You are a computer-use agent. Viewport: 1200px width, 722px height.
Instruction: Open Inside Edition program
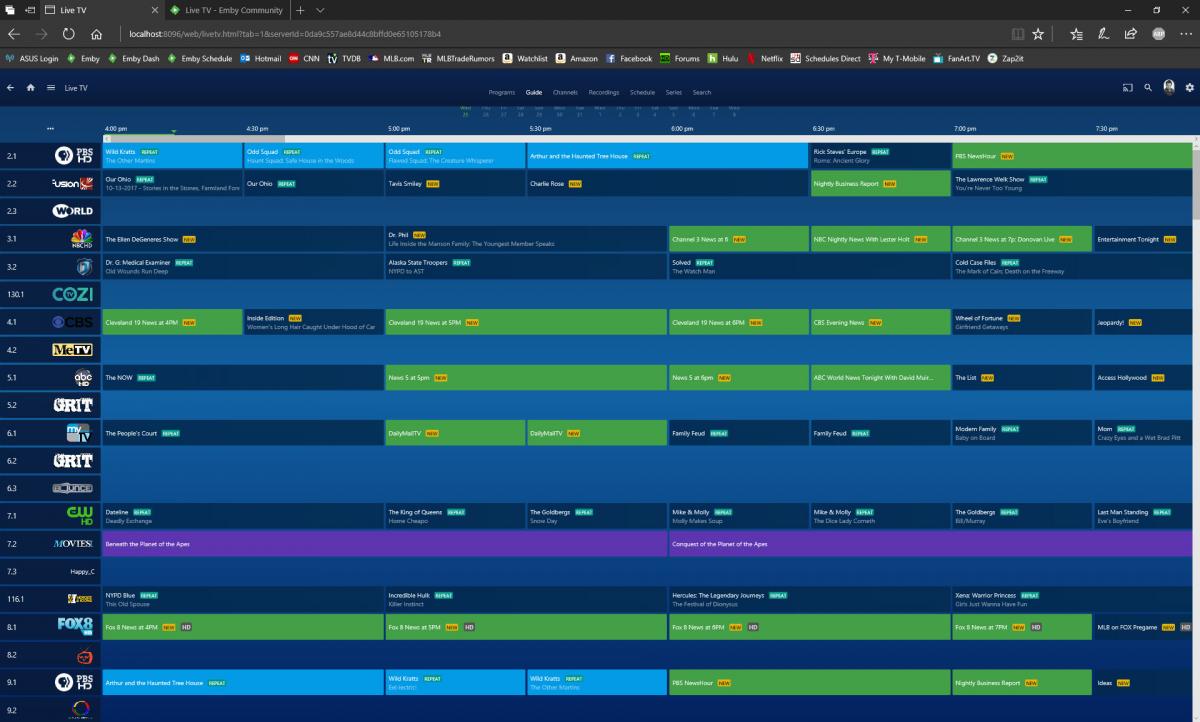[x=314, y=322]
